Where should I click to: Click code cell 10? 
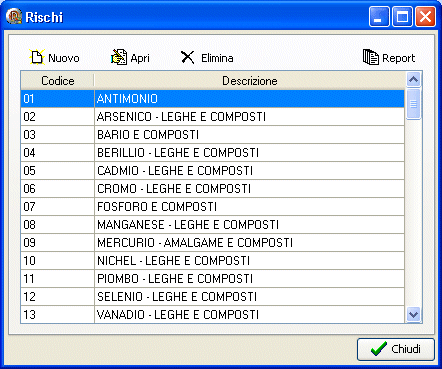pos(57,261)
